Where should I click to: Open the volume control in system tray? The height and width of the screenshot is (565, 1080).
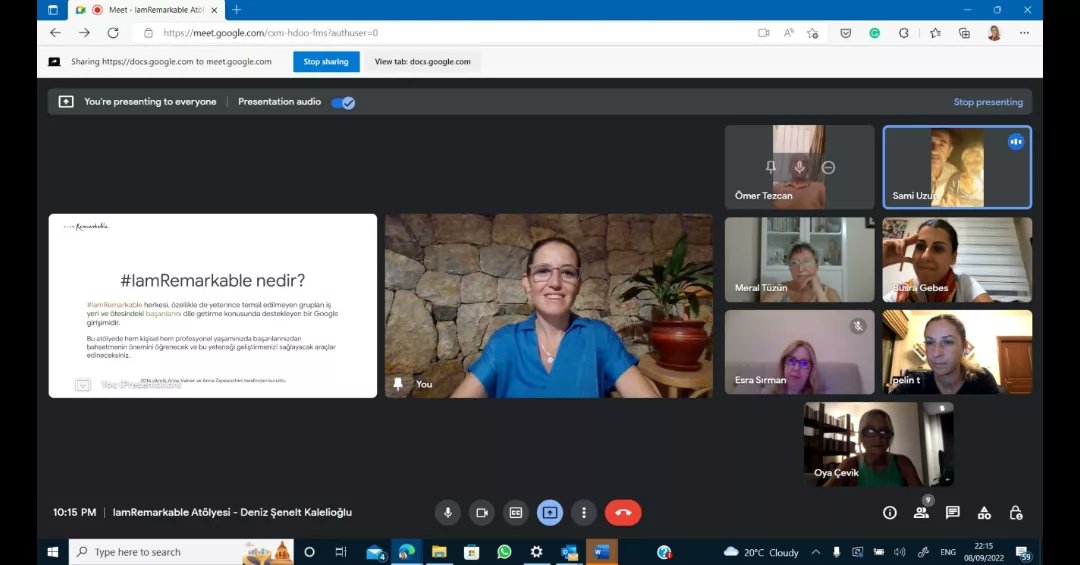point(899,552)
